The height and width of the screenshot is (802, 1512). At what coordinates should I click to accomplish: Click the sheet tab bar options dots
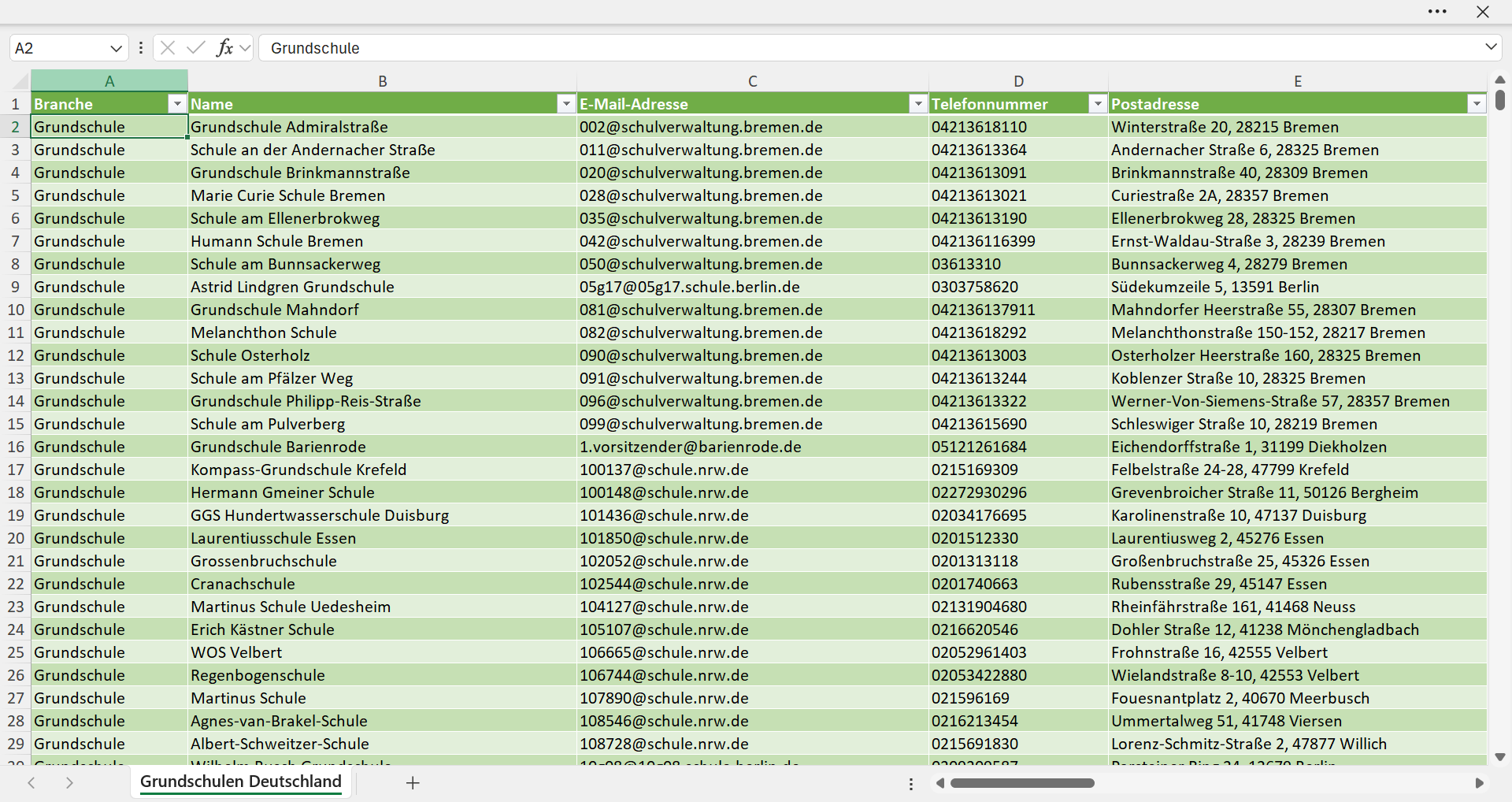[x=911, y=784]
